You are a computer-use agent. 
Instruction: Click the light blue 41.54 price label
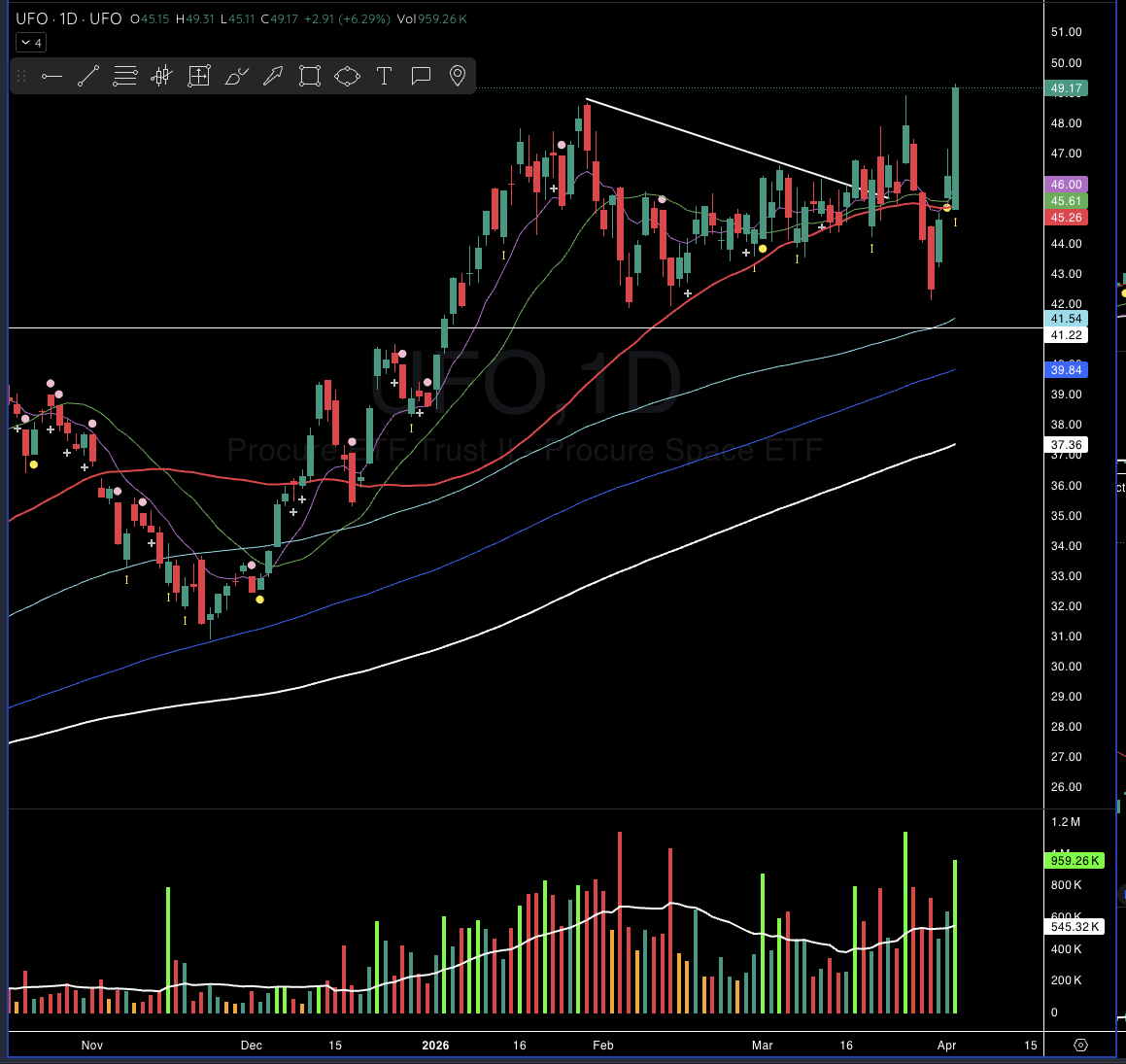click(1066, 319)
